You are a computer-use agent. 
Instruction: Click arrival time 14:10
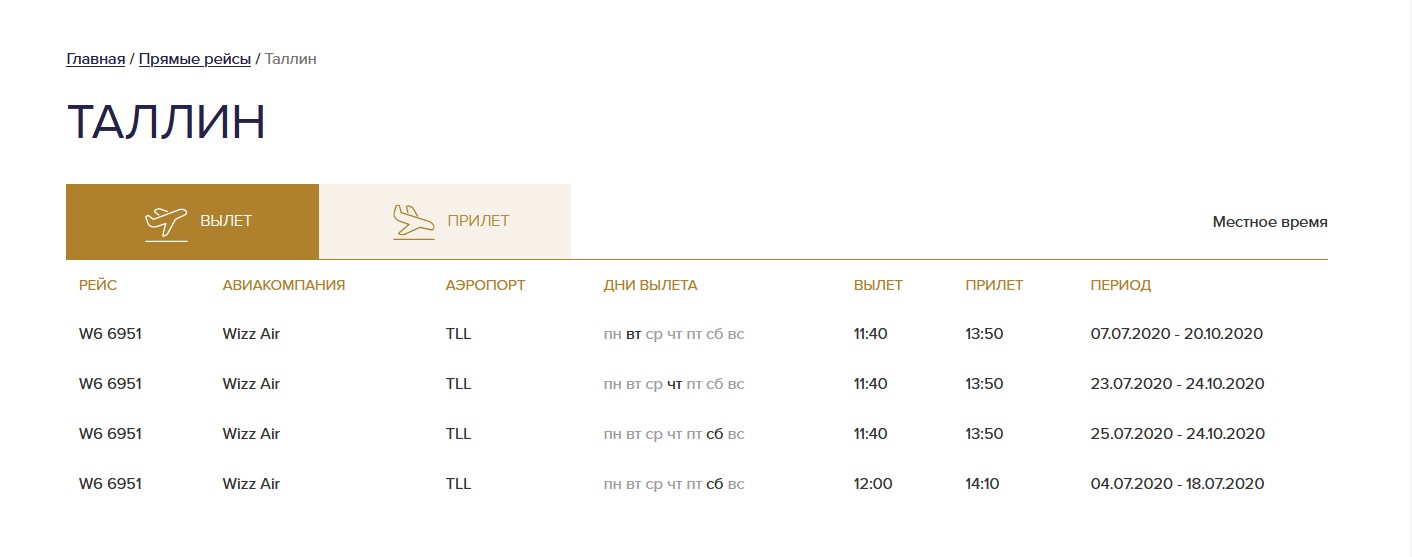pos(984,484)
